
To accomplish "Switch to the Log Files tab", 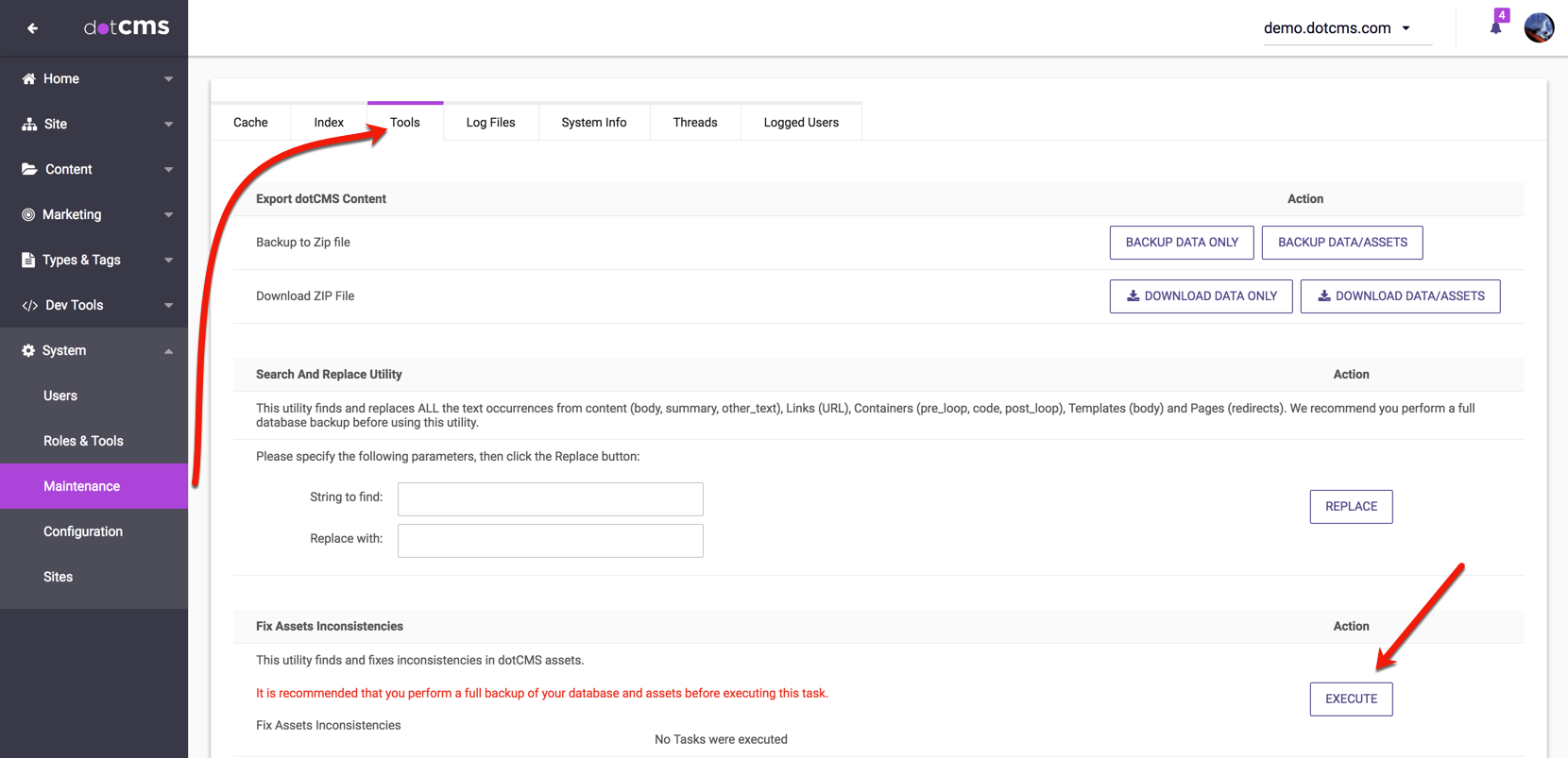I will pyautogui.click(x=490, y=122).
